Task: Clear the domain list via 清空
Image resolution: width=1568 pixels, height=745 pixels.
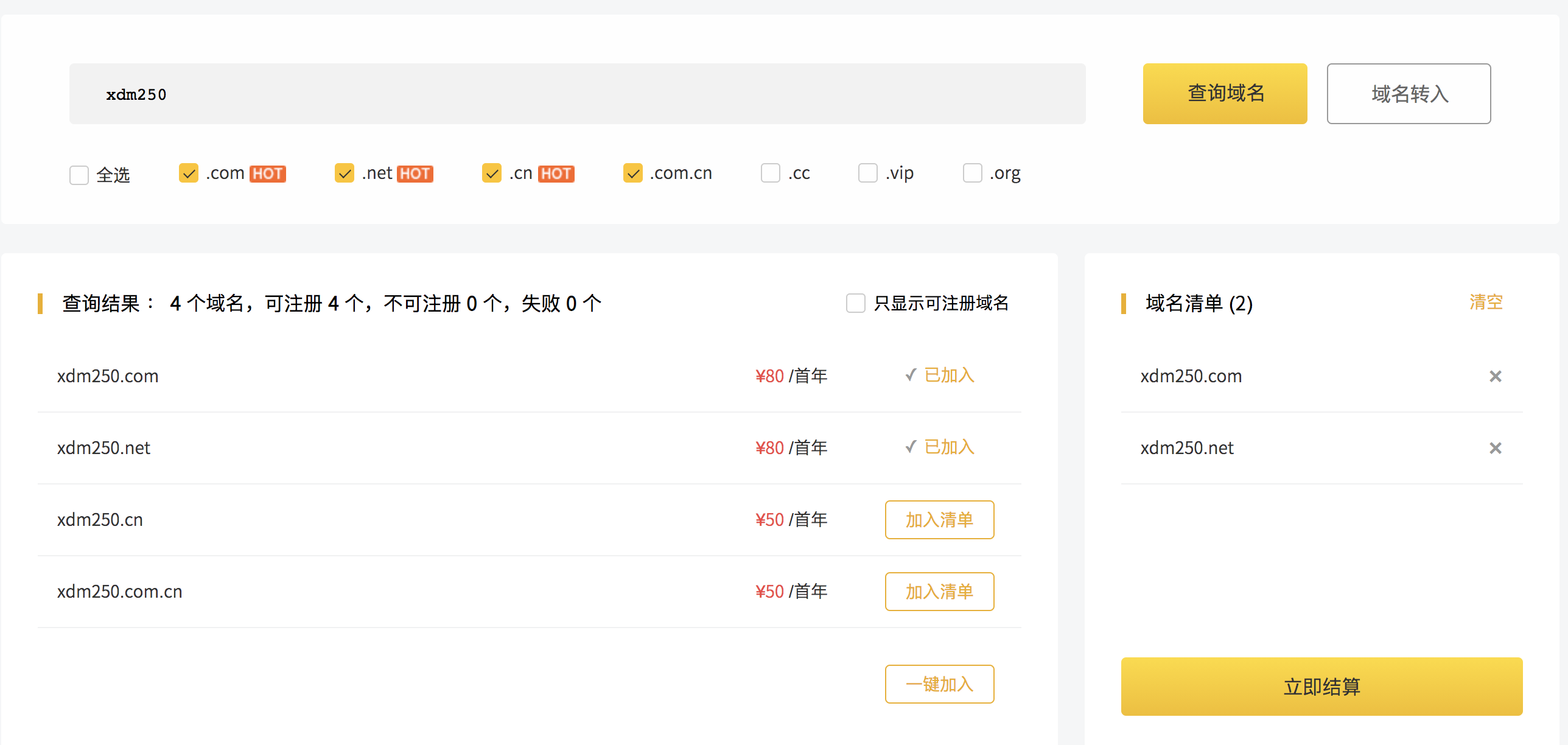Action: click(x=1486, y=302)
